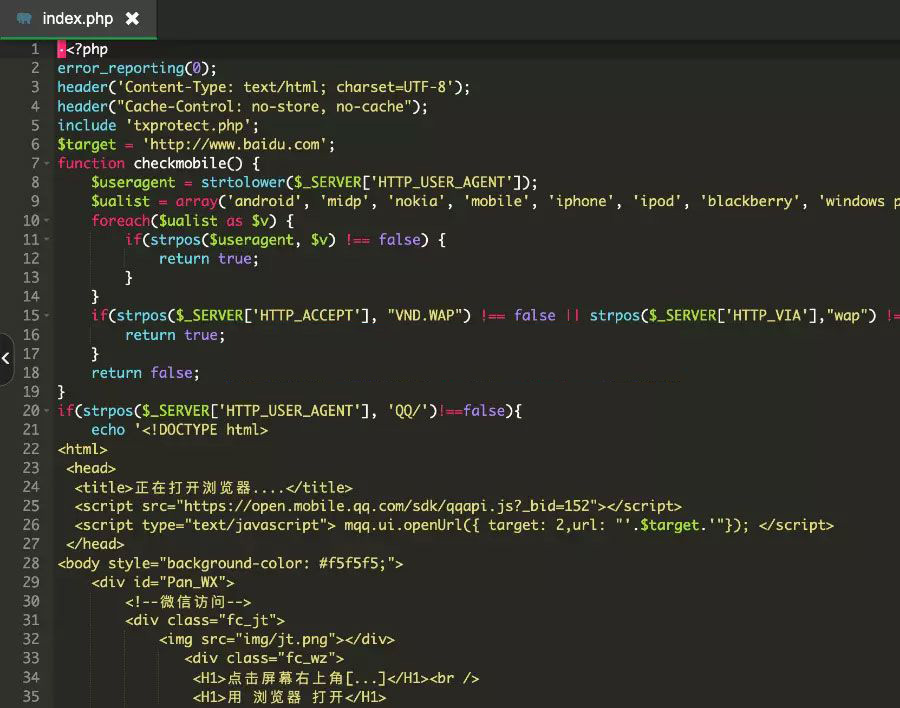Fold the foreach block at line 10

tap(47, 221)
